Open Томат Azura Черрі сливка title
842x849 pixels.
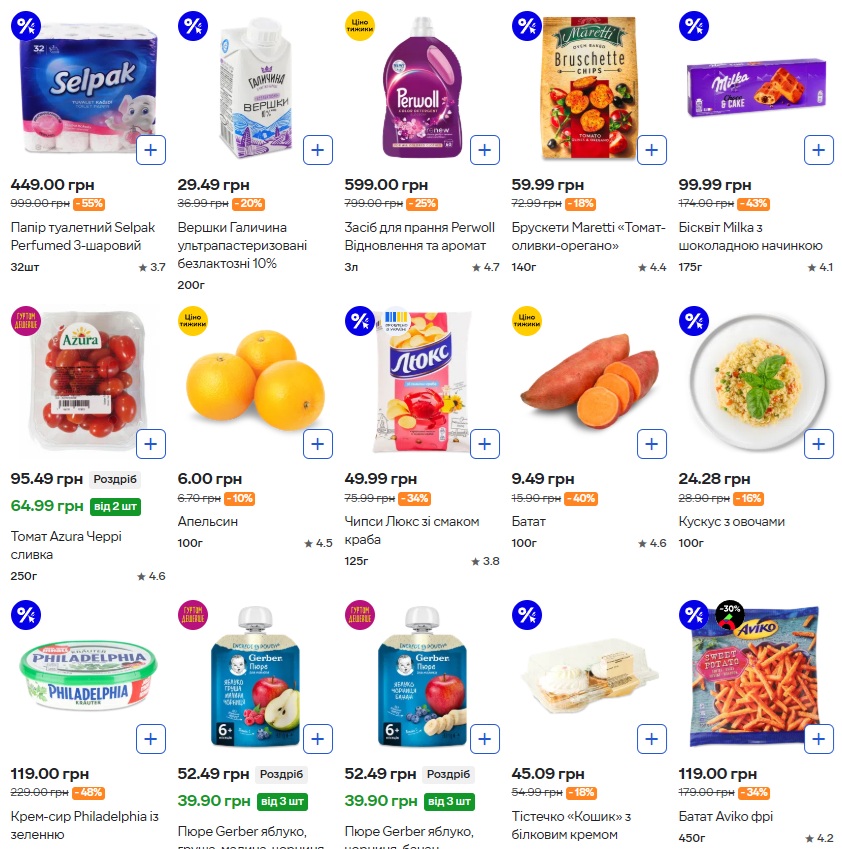click(x=66, y=545)
